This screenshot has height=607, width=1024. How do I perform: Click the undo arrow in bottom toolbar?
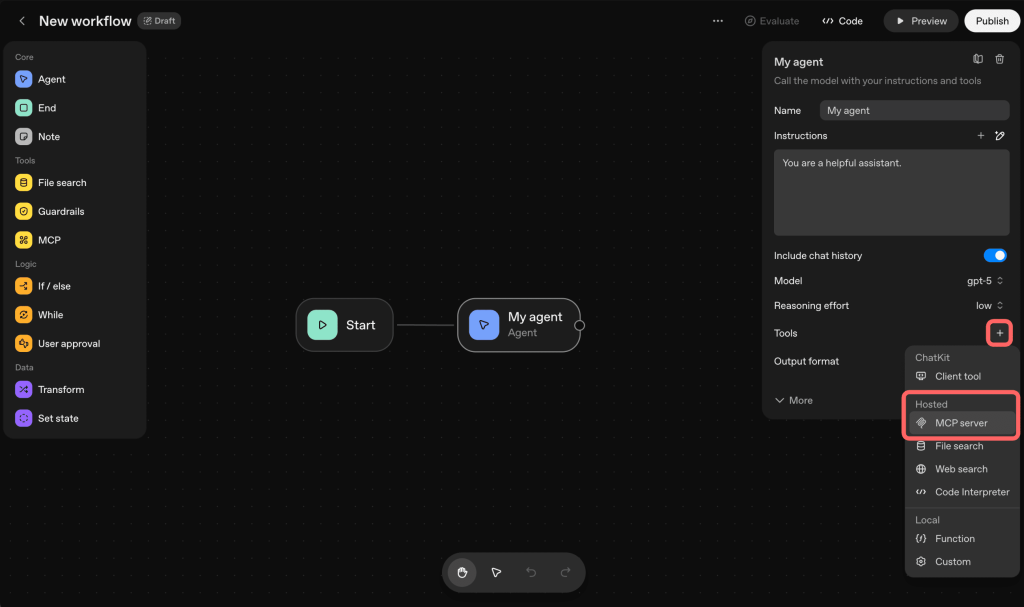pos(531,572)
